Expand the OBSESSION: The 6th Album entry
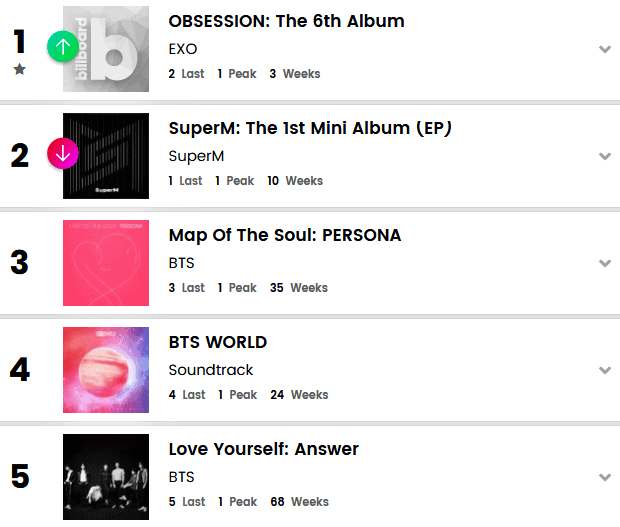 (604, 49)
